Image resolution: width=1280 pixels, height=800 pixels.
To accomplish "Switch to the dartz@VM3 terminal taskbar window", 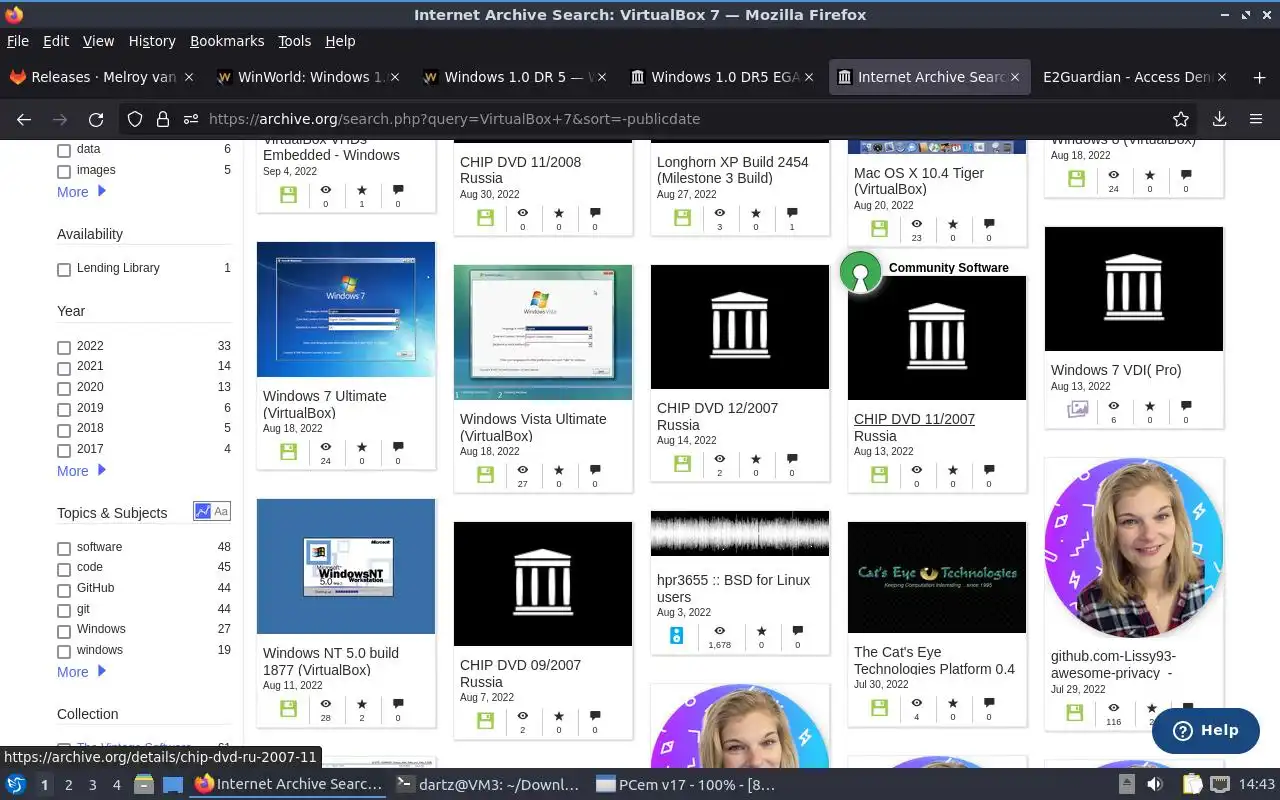I will [487, 785].
